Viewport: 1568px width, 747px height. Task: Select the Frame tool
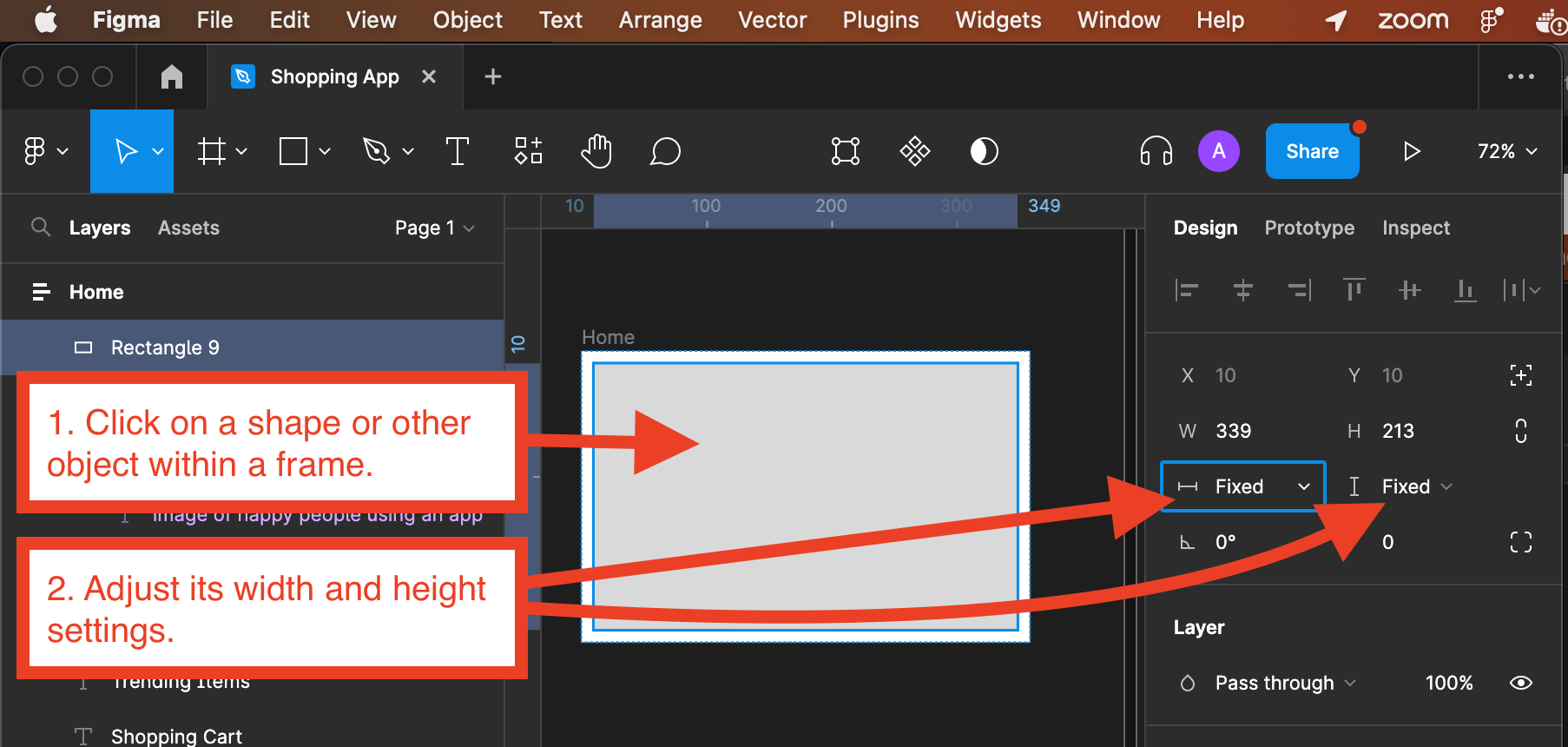pos(211,151)
